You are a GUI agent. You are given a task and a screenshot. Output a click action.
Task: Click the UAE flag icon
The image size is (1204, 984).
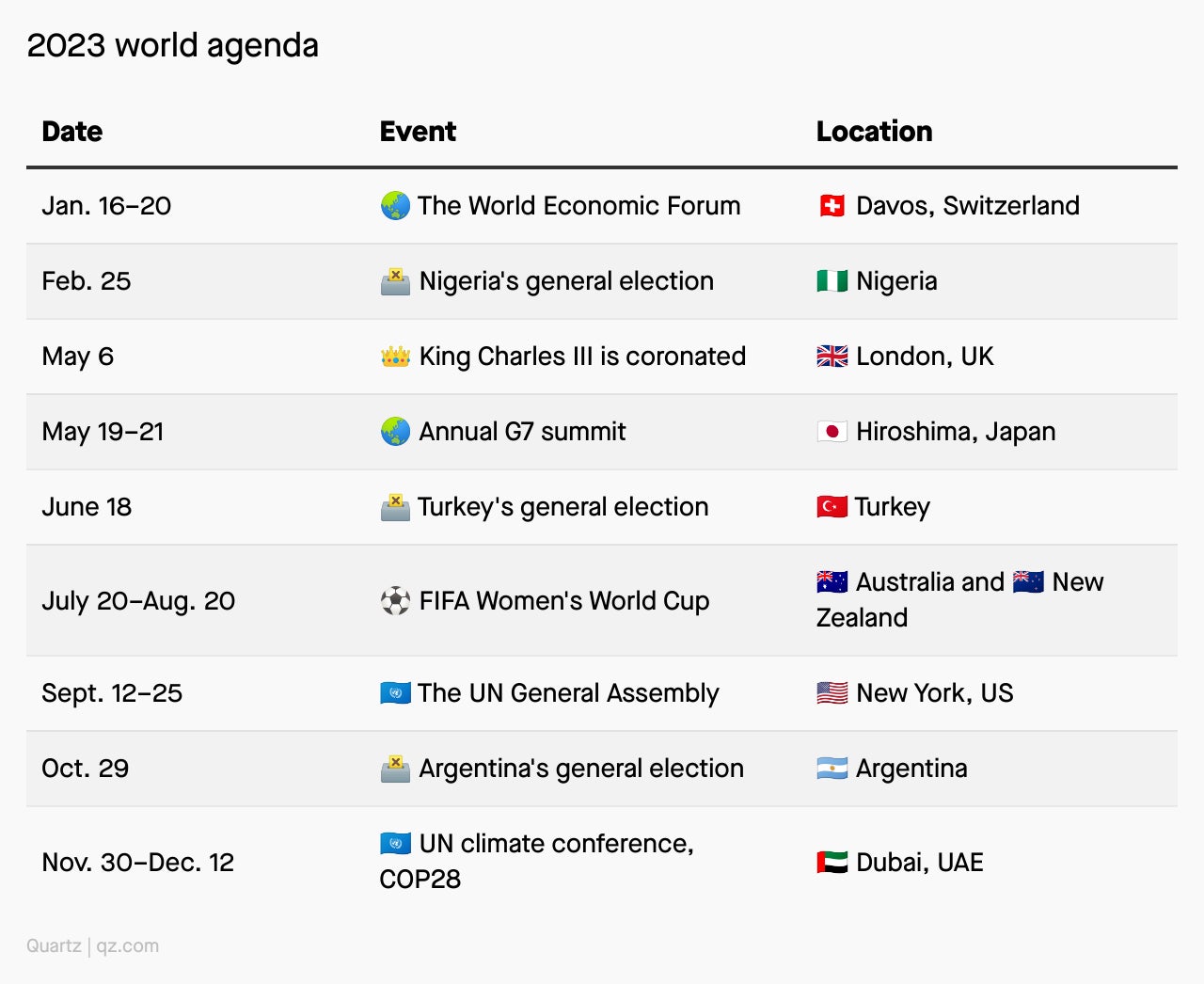[x=832, y=862]
